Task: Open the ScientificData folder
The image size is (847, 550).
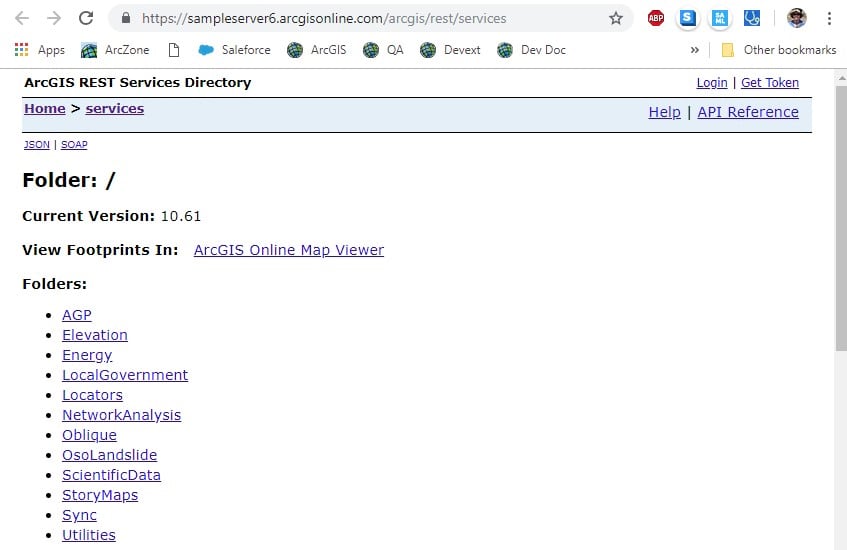Action: coord(111,475)
